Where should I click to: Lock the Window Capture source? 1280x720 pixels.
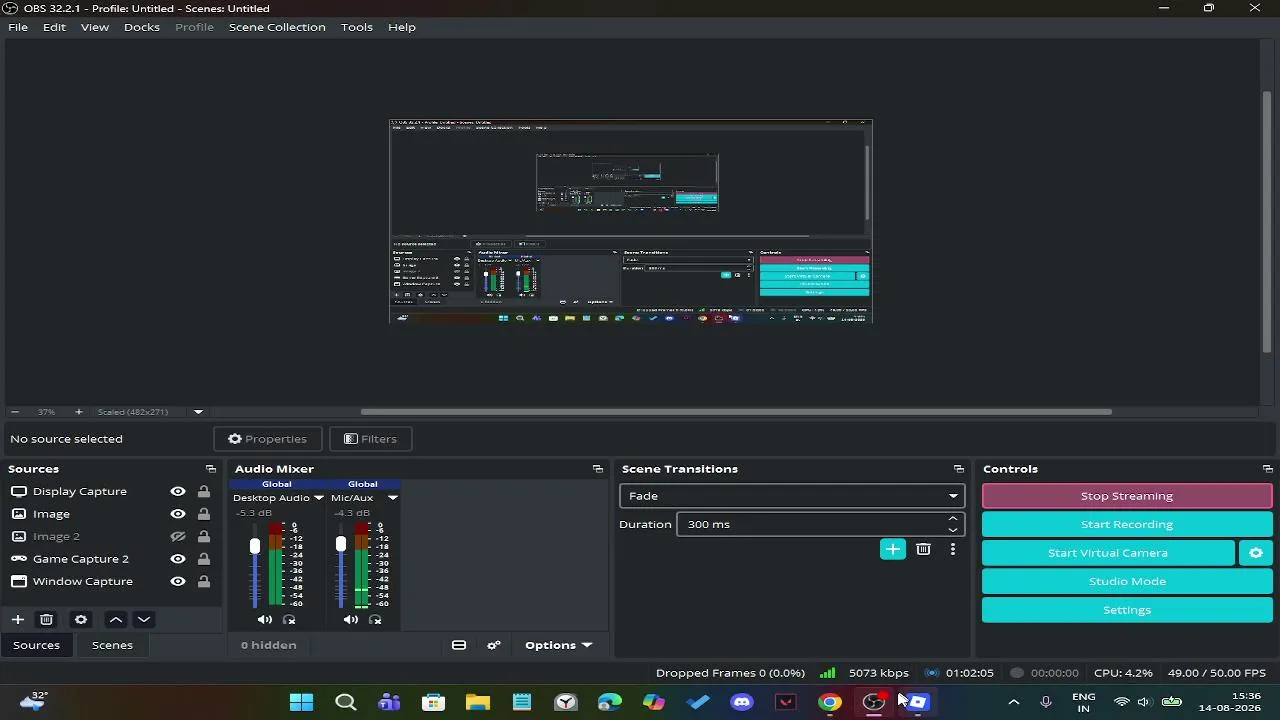point(204,582)
